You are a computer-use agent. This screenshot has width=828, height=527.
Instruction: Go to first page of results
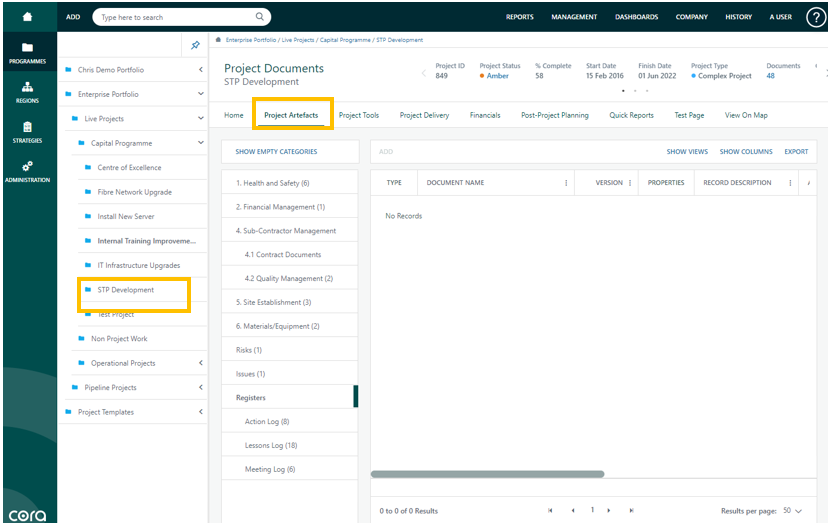click(x=550, y=511)
